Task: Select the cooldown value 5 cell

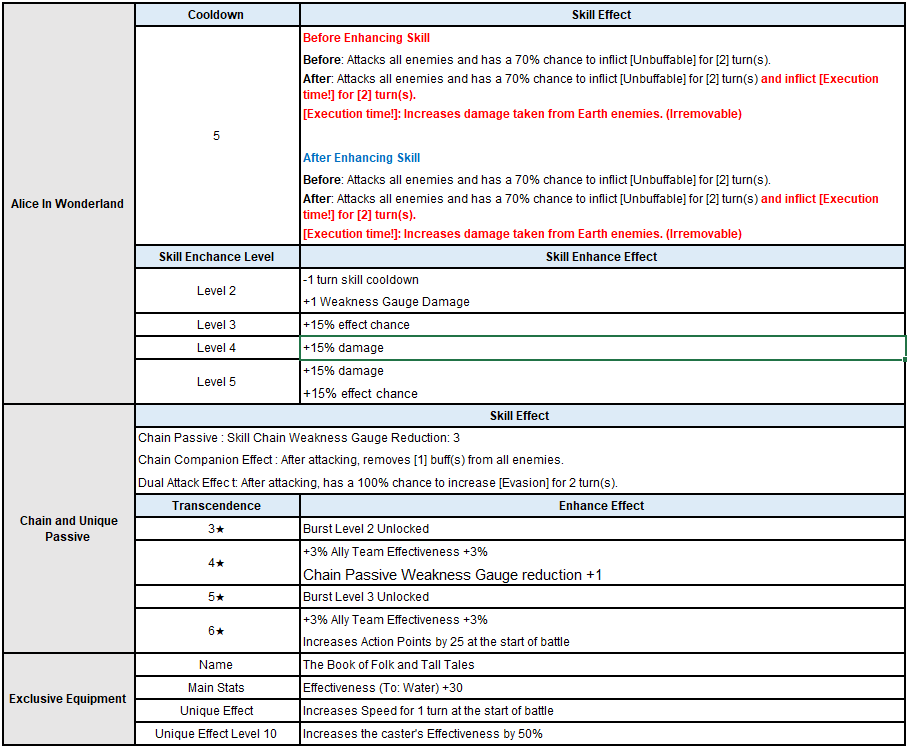Action: point(216,136)
